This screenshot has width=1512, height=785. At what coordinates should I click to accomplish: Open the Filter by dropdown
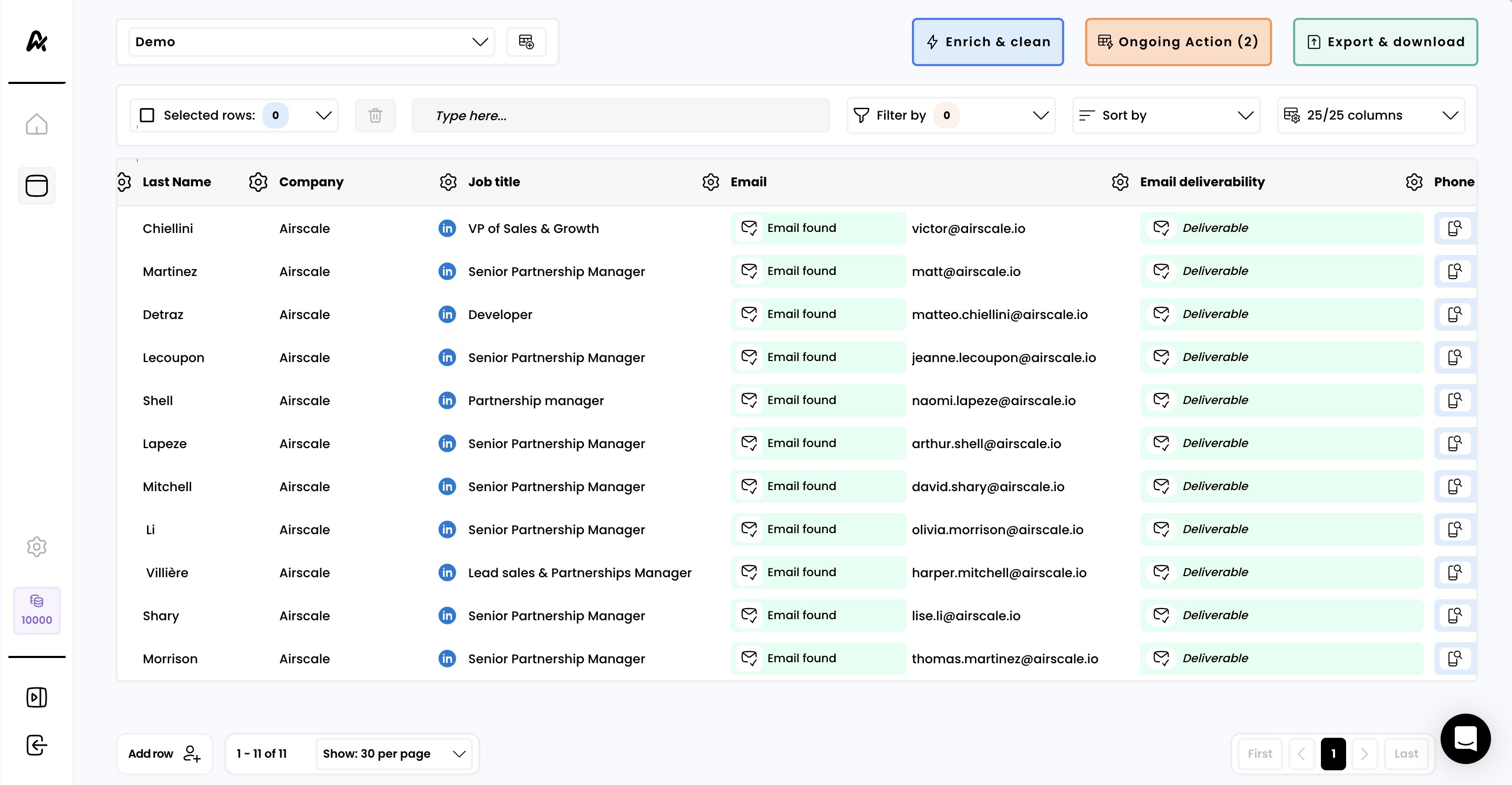coord(950,115)
